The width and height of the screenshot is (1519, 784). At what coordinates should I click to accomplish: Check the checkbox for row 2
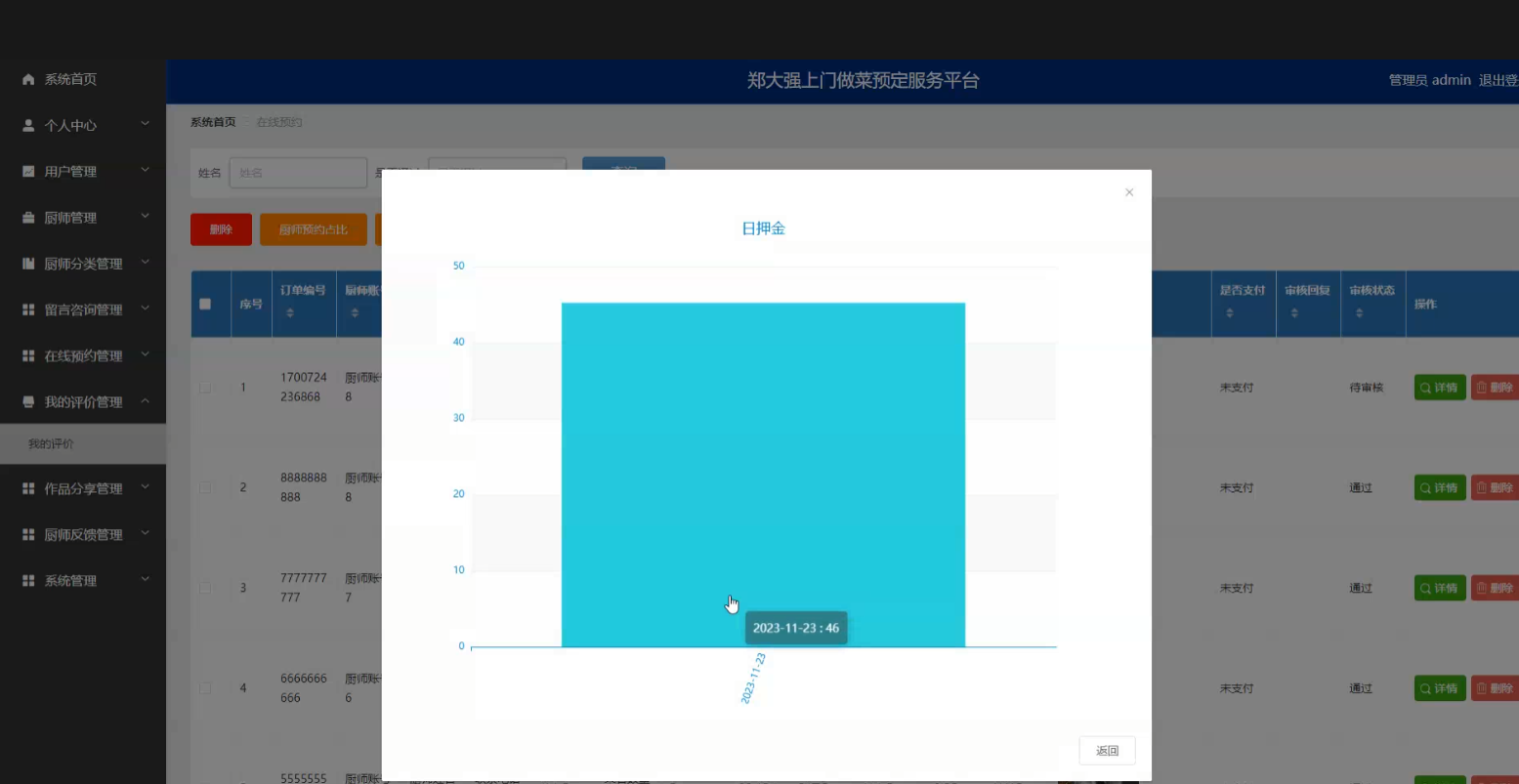coord(205,488)
